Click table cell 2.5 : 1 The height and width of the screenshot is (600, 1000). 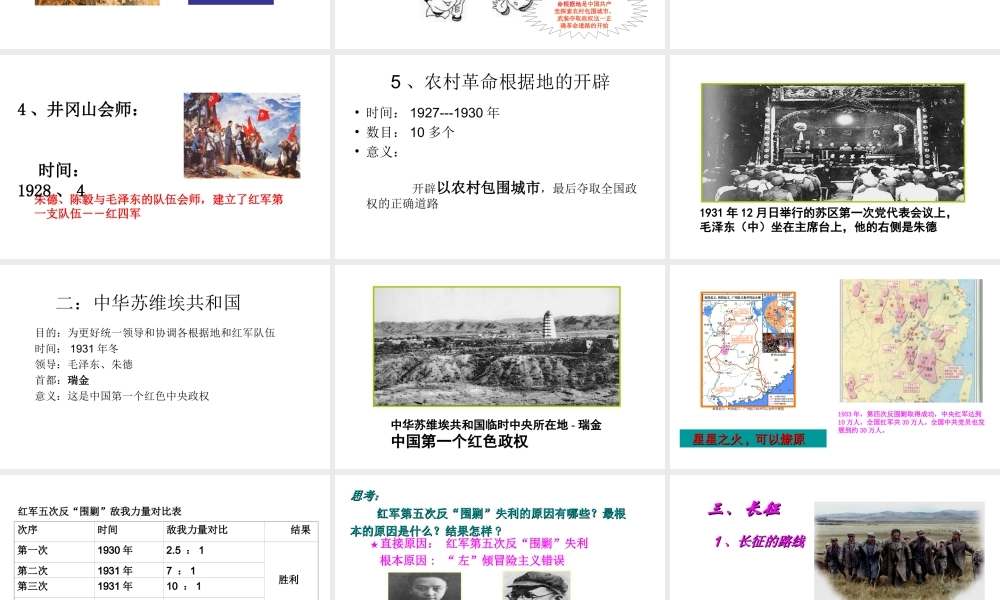[x=185, y=550]
